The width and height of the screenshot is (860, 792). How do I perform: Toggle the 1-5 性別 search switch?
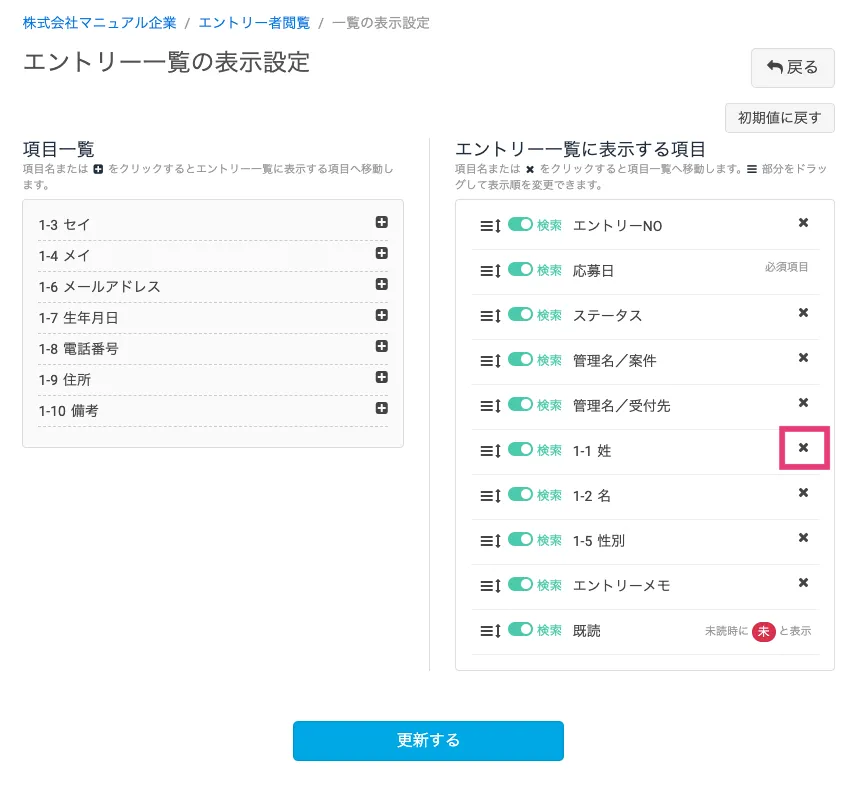click(x=520, y=539)
